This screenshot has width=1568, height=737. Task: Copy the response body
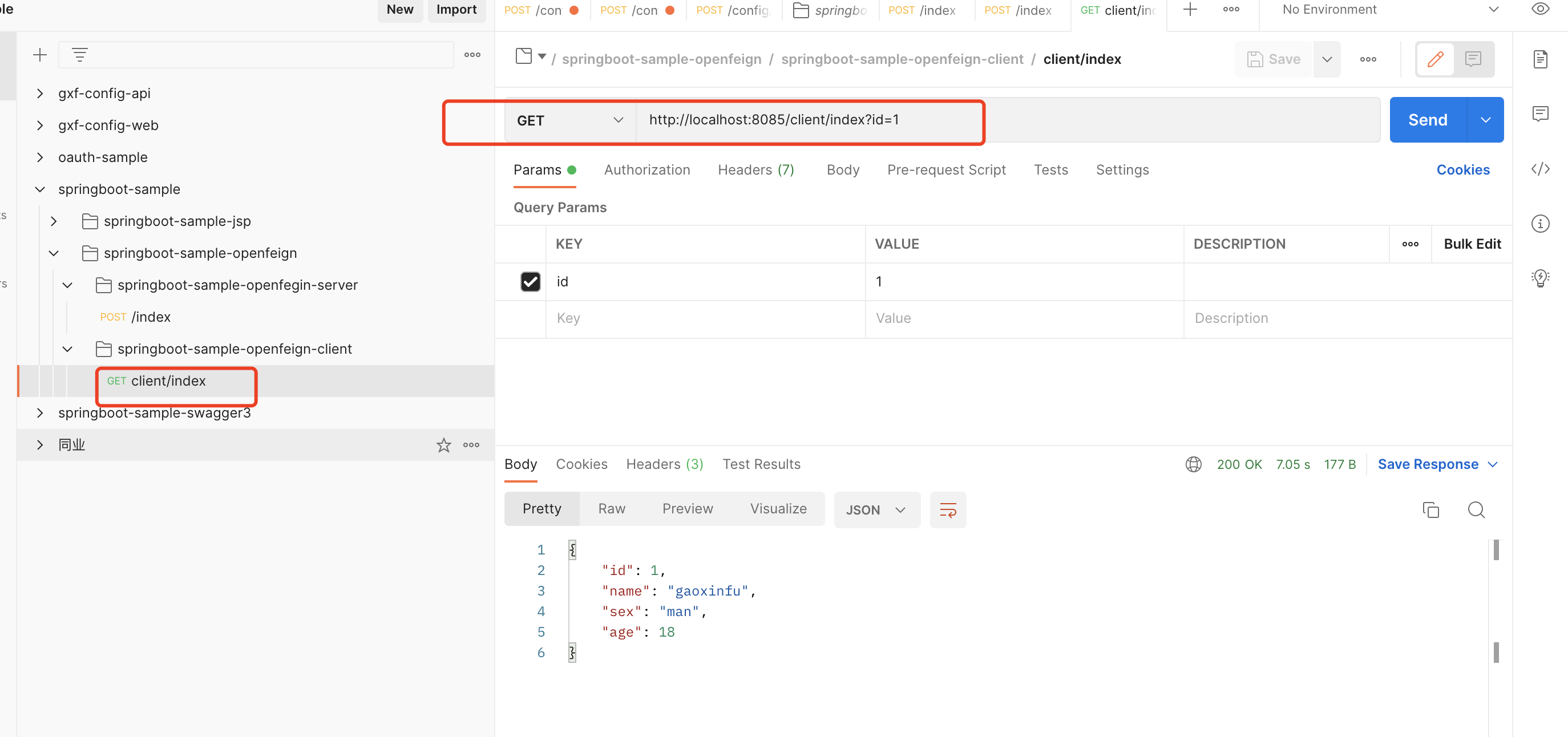[x=1431, y=510]
